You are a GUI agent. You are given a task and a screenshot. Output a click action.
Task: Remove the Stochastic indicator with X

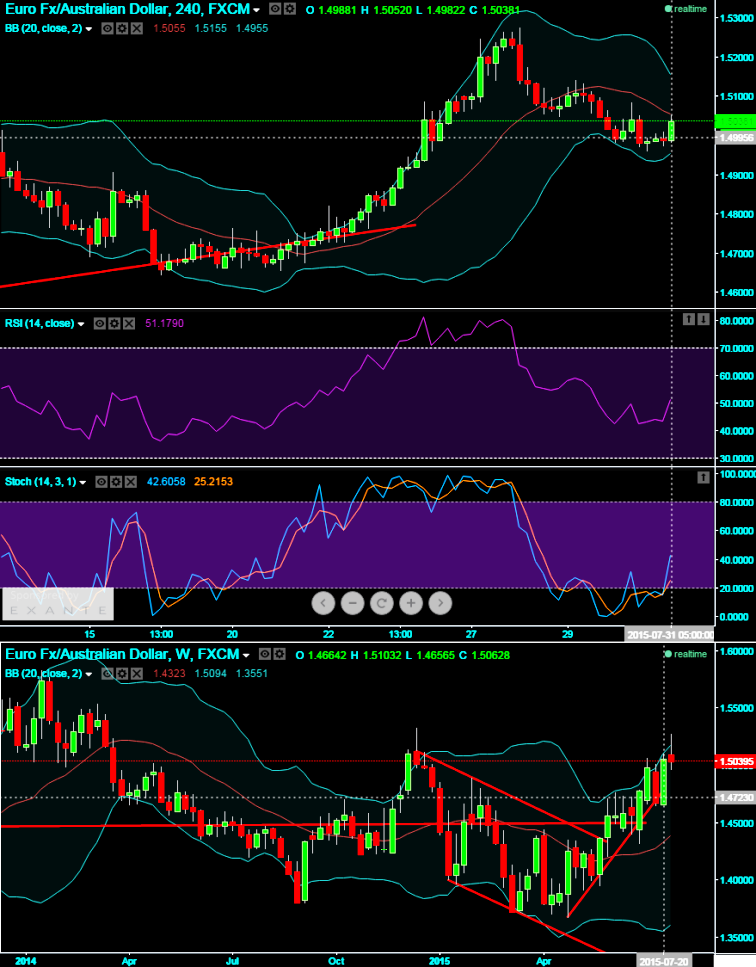point(130,482)
